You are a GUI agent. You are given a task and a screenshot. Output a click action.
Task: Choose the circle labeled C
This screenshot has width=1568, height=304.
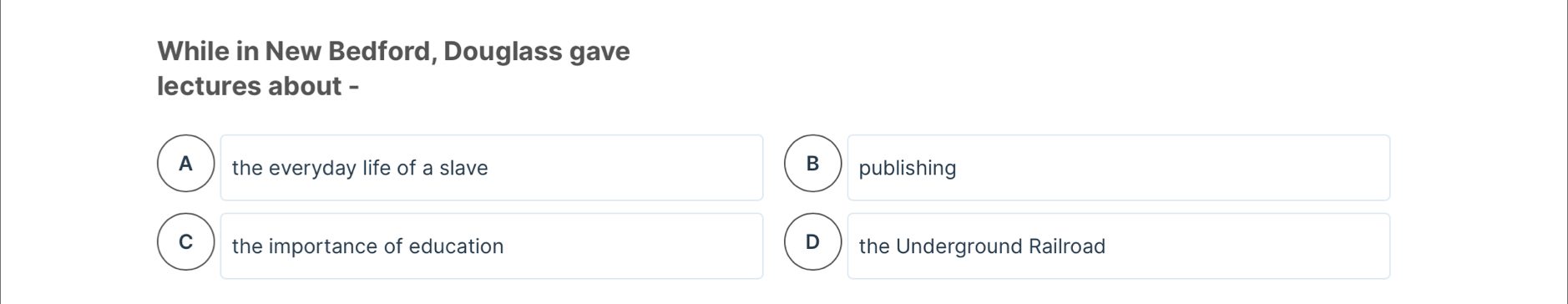click(186, 242)
